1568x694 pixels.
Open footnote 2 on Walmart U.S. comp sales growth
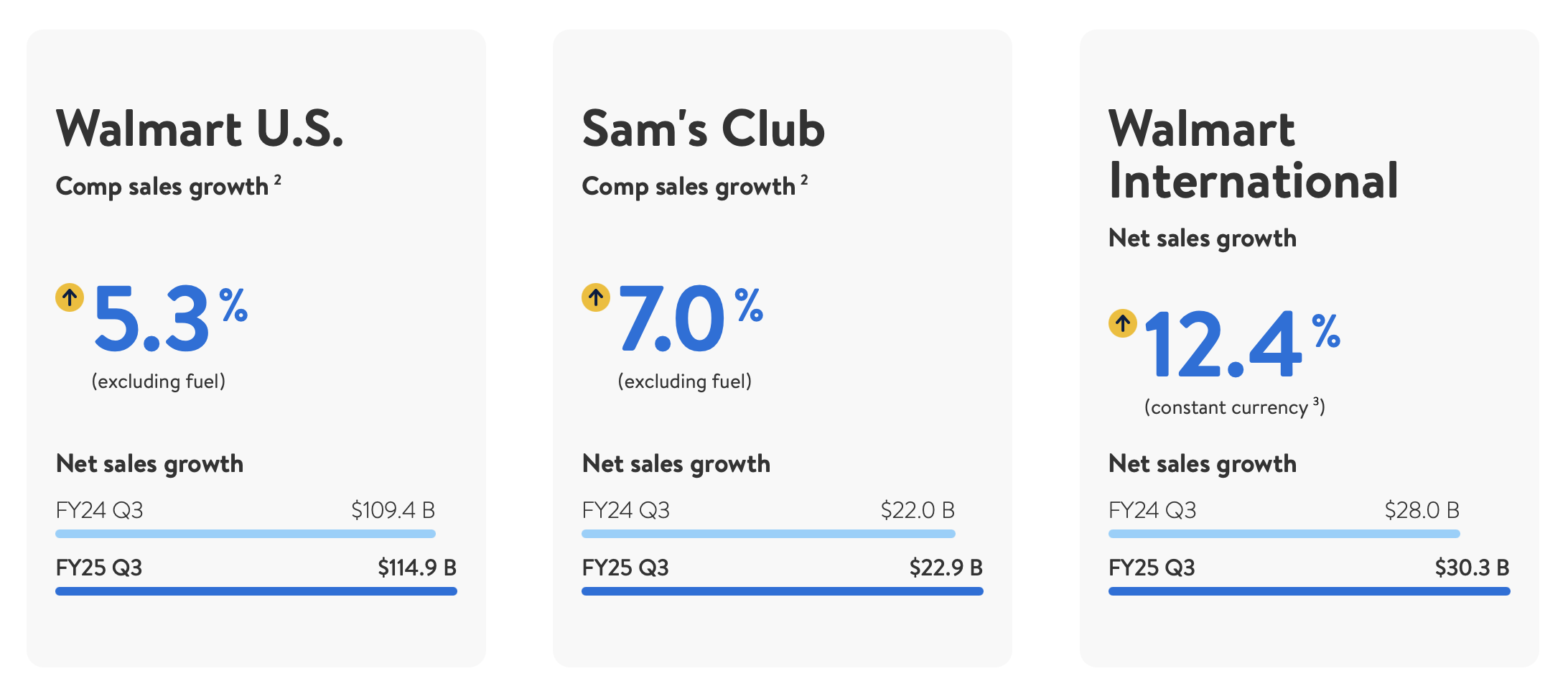[x=278, y=180]
